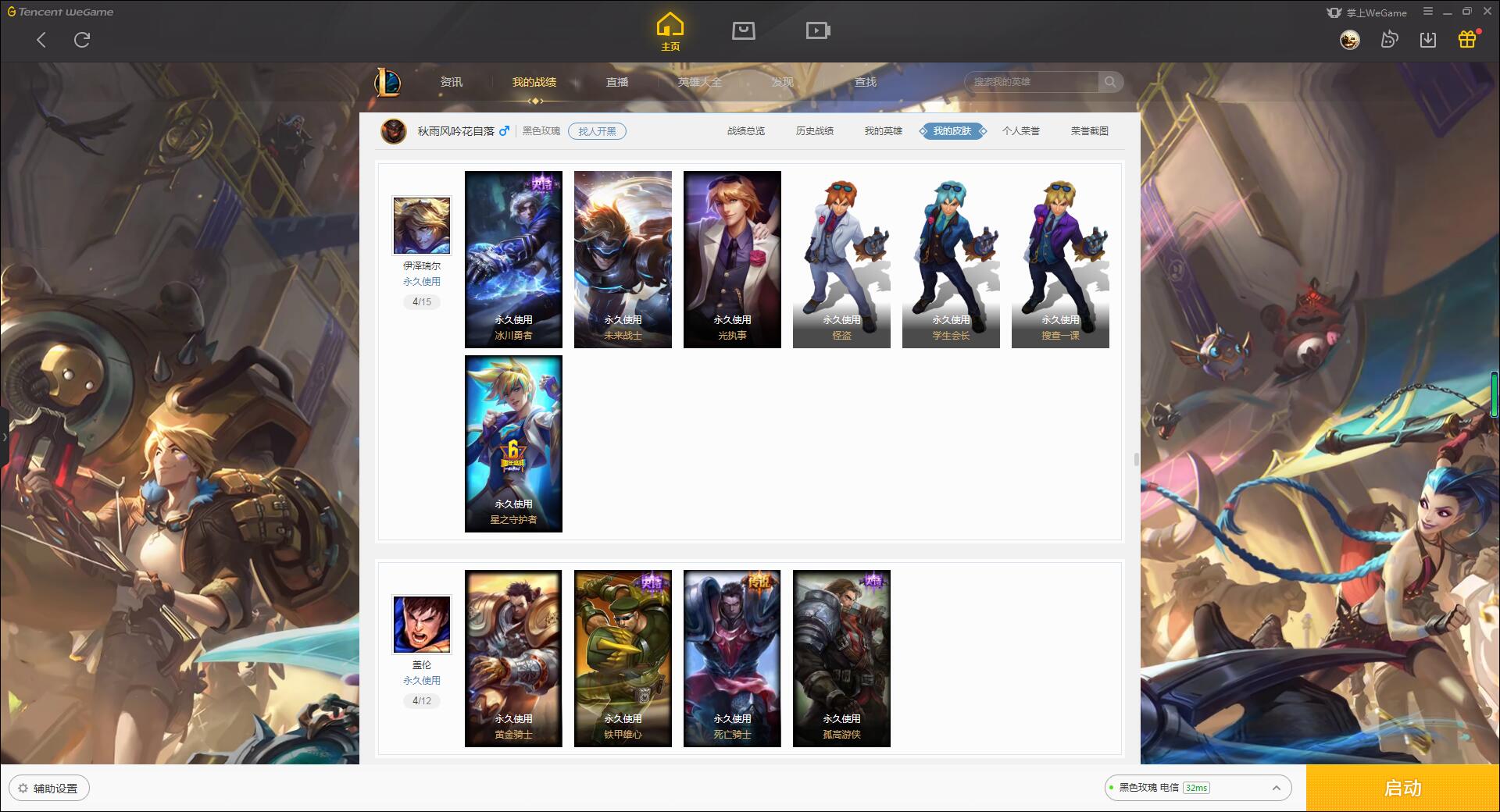The width and height of the screenshot is (1500, 812).
Task: Open 个人荣誉 sub-tab
Action: click(x=1021, y=131)
